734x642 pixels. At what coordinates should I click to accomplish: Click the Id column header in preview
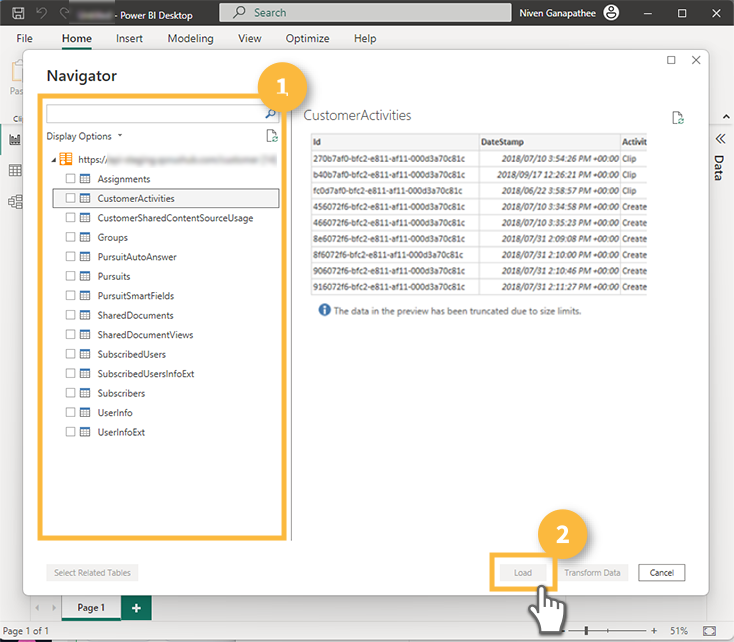tap(395, 141)
